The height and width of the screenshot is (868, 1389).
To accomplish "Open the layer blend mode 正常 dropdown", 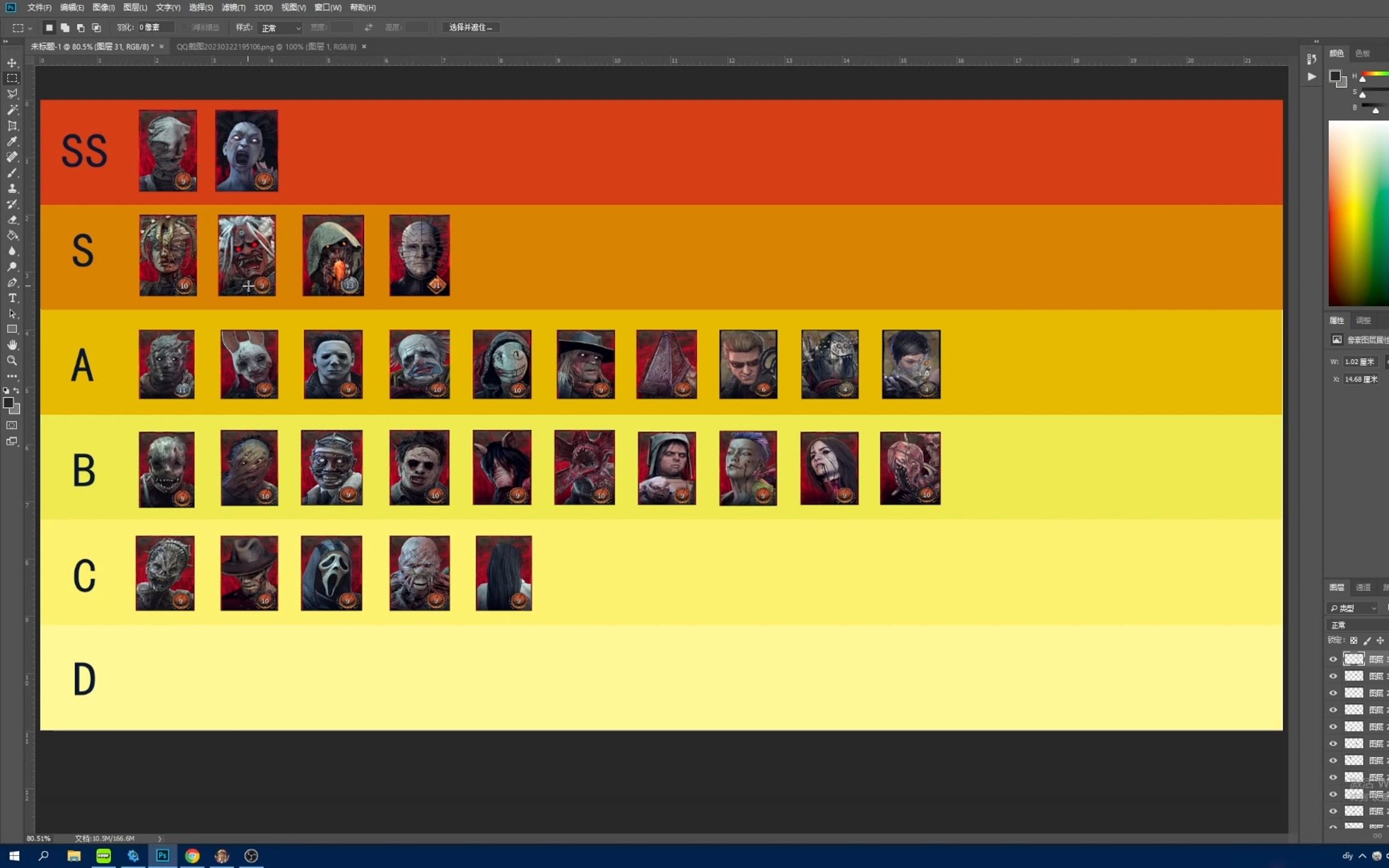I will point(1358,625).
